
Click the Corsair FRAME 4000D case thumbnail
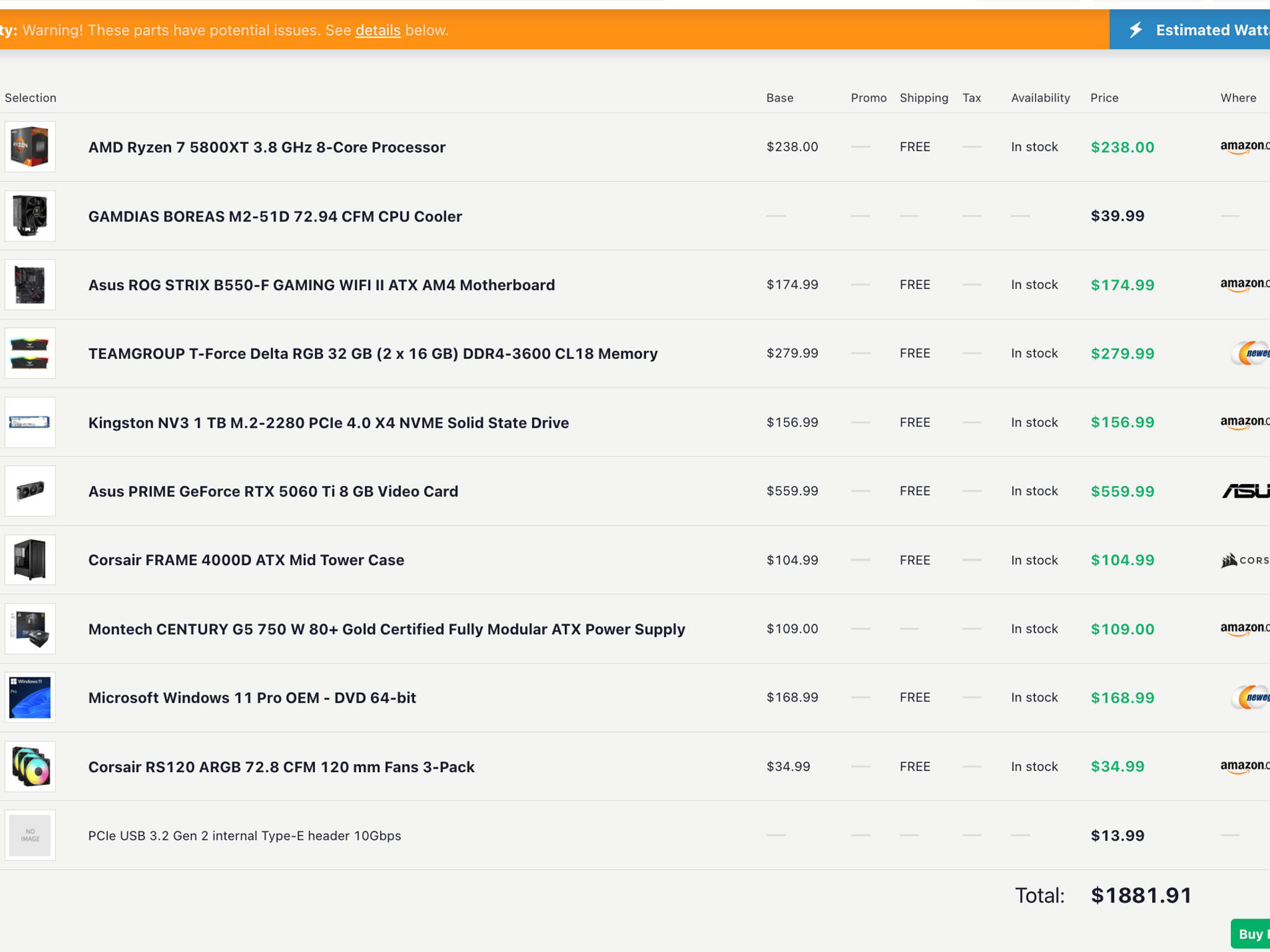(30, 560)
